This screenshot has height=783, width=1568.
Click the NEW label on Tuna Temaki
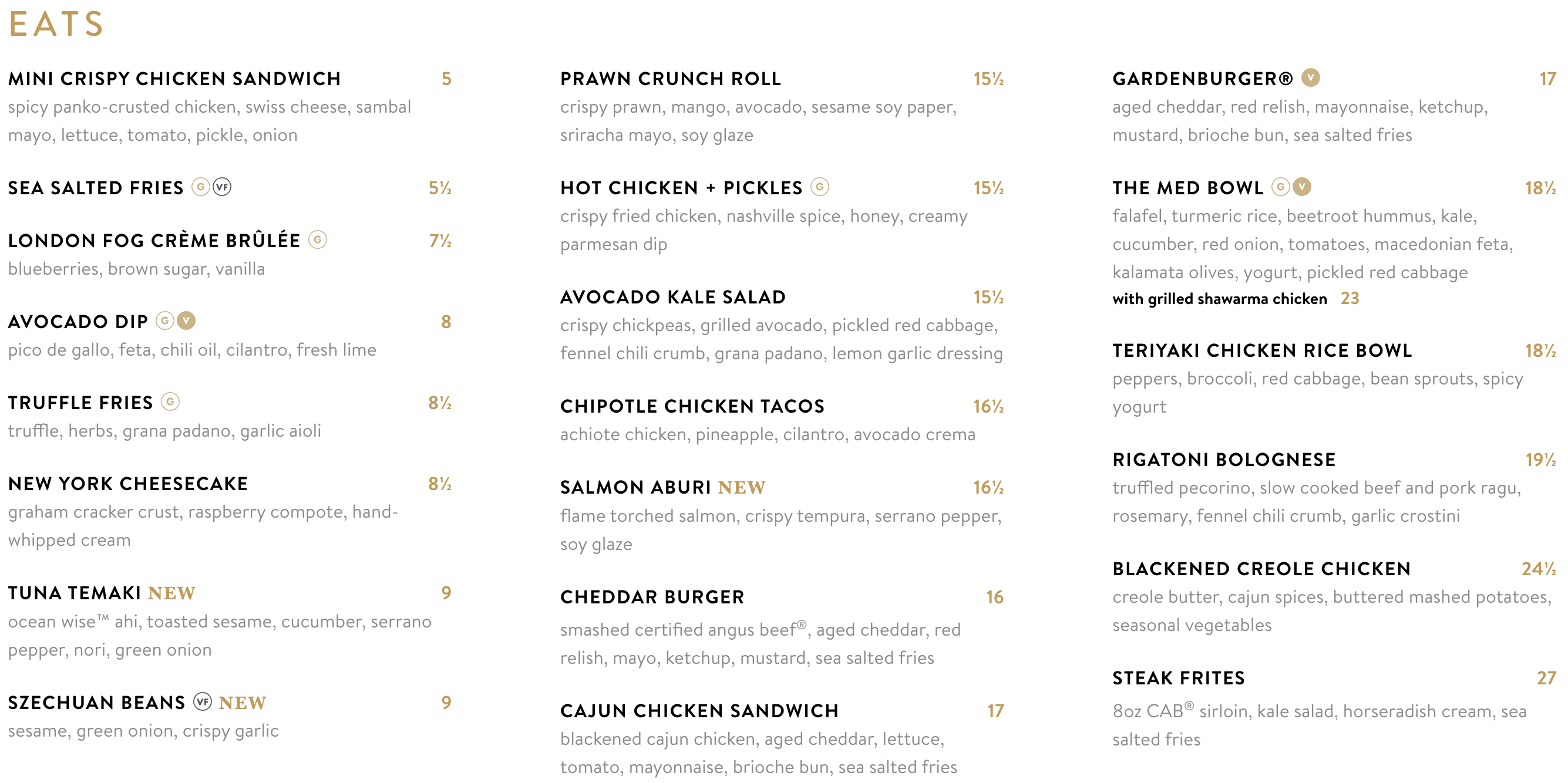coord(171,593)
